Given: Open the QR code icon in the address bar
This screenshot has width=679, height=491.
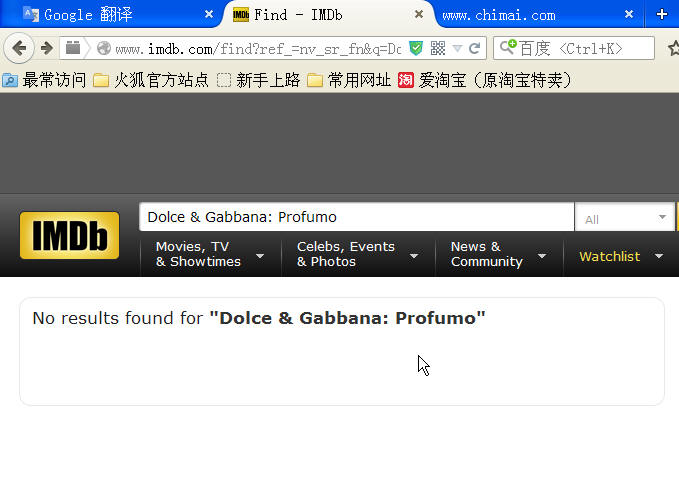Looking at the screenshot, I should pyautogui.click(x=438, y=48).
